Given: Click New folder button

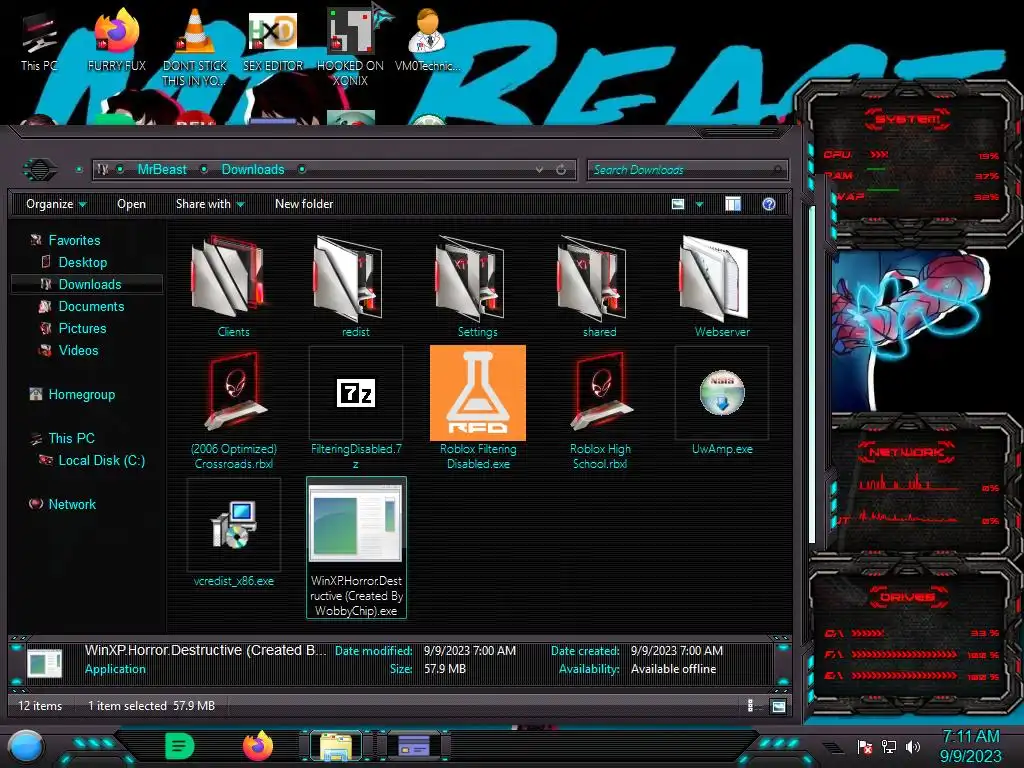Looking at the screenshot, I should coord(304,204).
